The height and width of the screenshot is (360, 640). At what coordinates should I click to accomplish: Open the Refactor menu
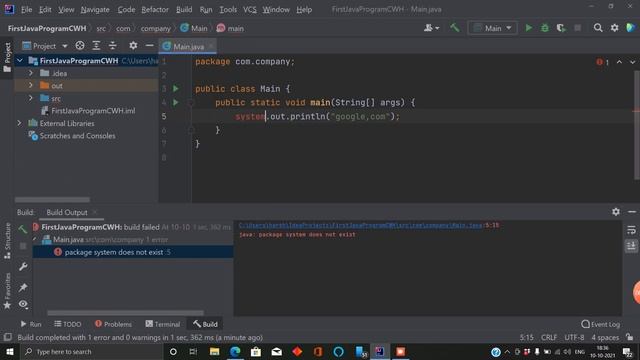[x=155, y=9]
